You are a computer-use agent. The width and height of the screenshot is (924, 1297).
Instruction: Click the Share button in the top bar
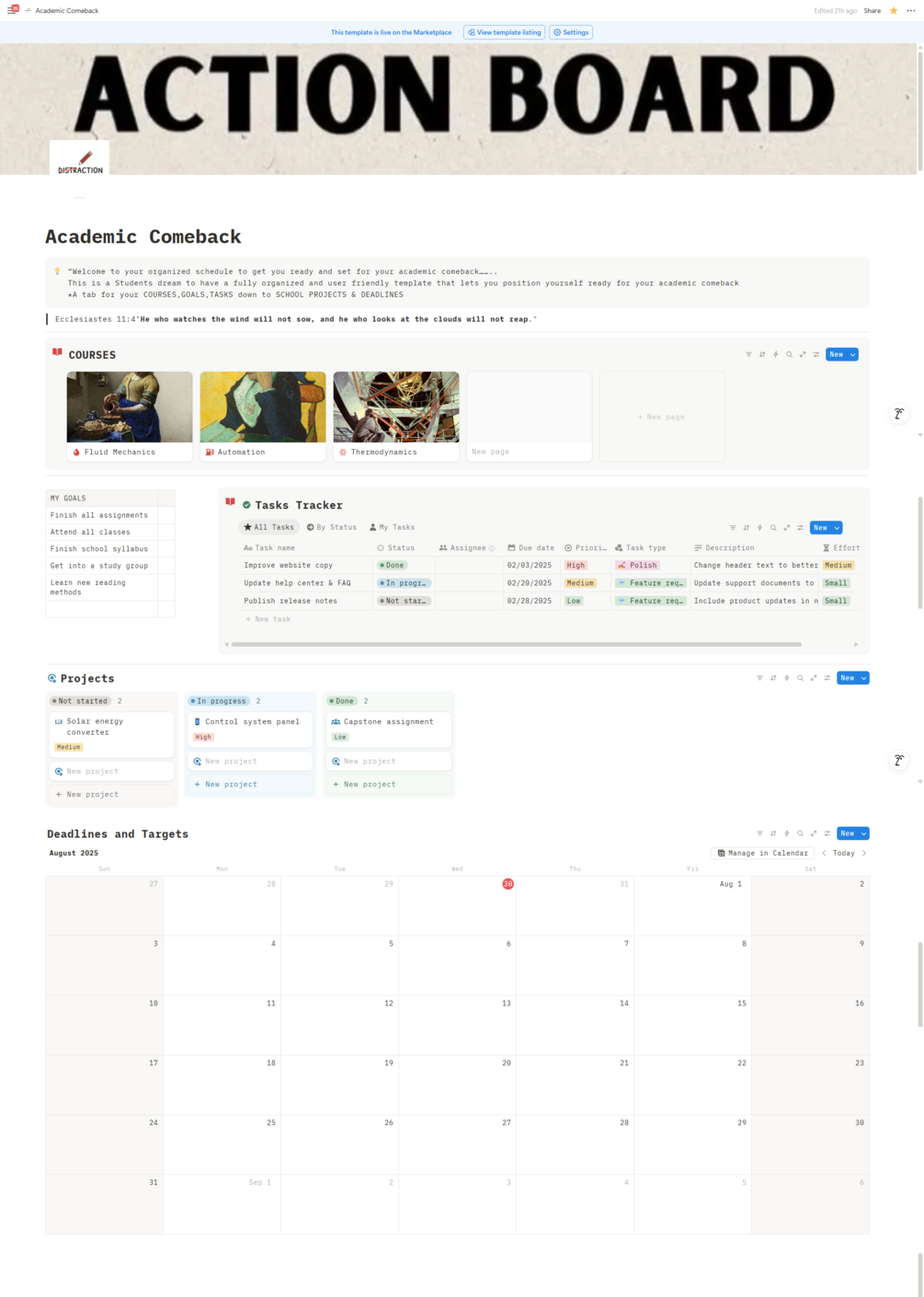coord(873,11)
